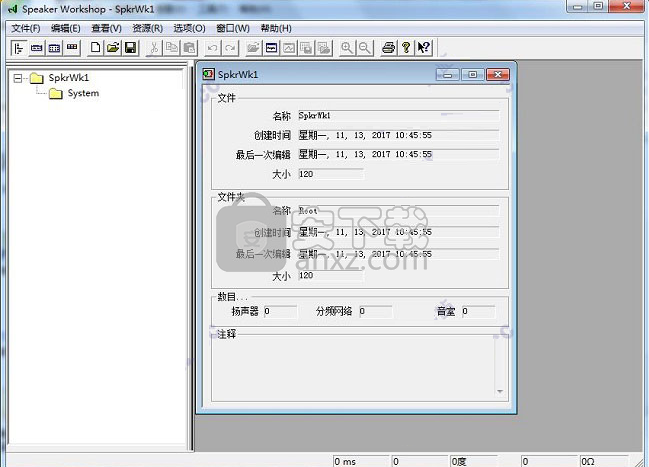
Task: Click the file 创建时间 field
Action: coord(398,135)
